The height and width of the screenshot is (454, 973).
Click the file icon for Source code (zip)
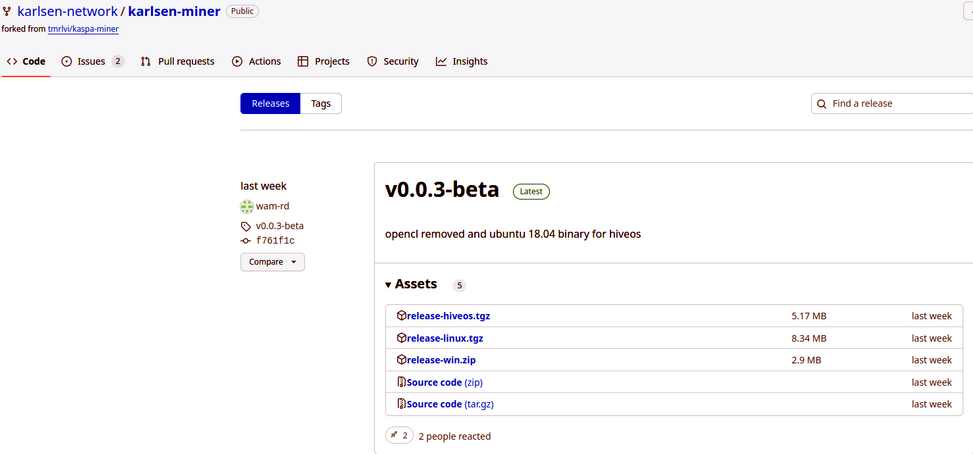pos(401,383)
